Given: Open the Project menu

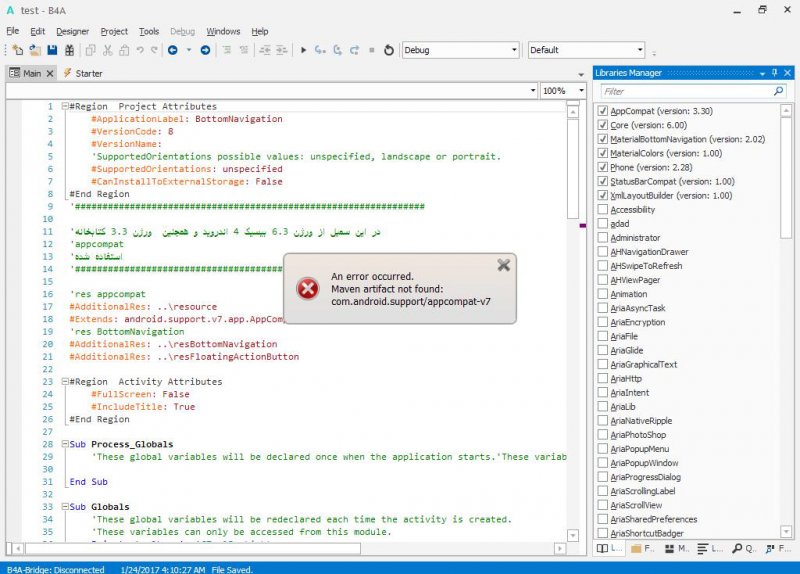Looking at the screenshot, I should tap(114, 31).
